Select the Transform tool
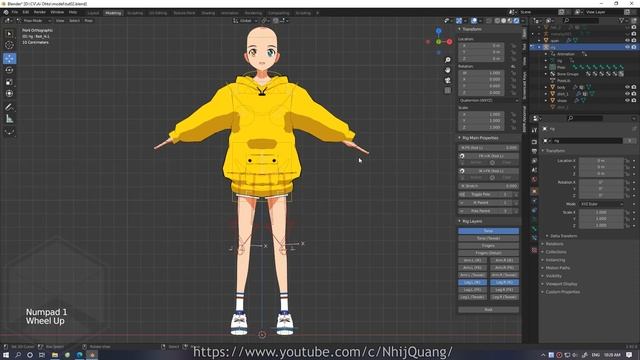 pos(9,93)
